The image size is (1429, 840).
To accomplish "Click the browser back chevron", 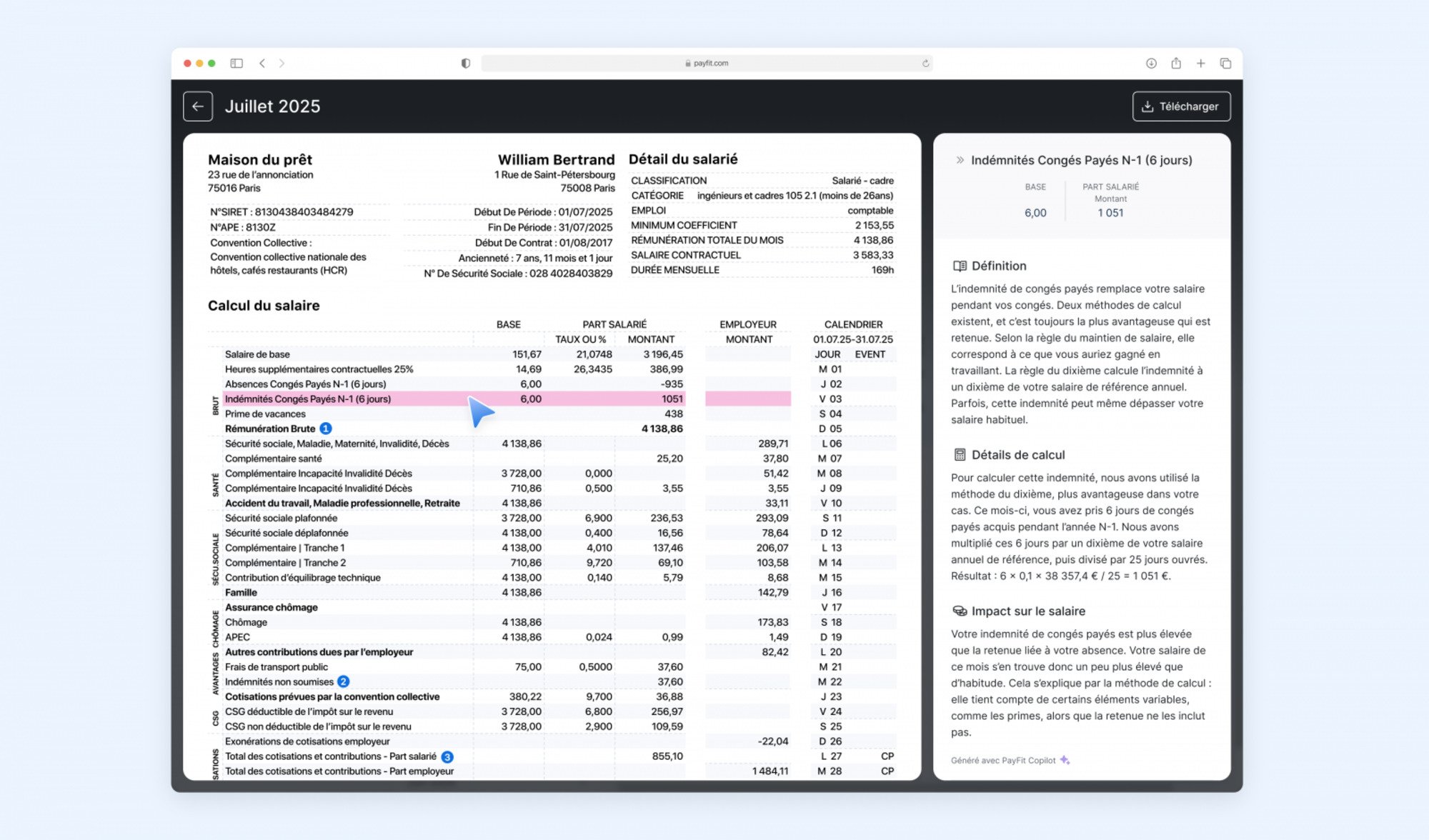I will 264,63.
